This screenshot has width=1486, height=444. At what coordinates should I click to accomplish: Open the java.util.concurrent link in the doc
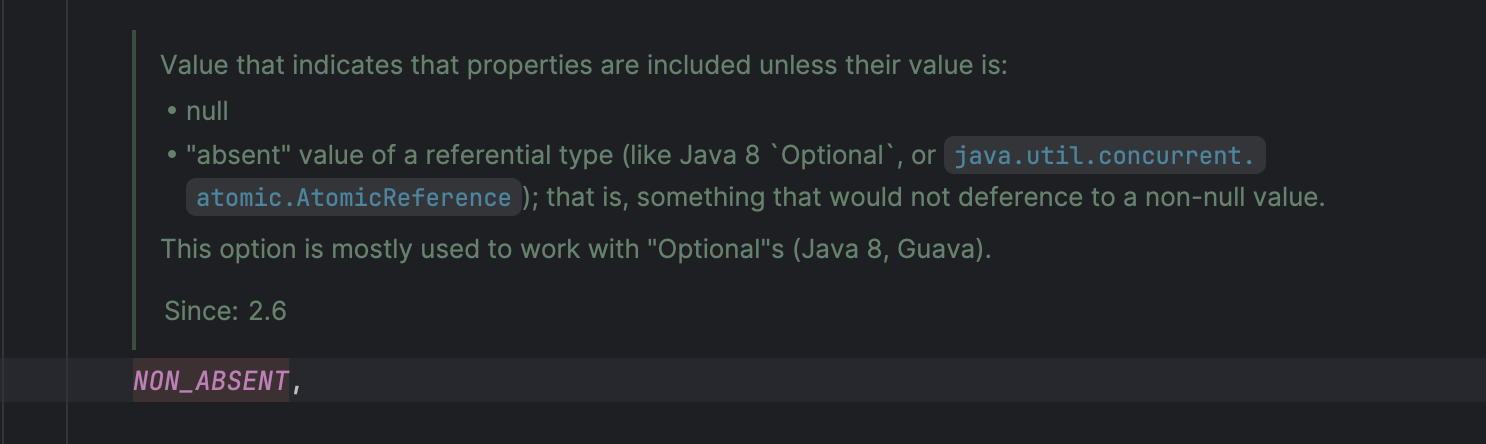(1104, 156)
